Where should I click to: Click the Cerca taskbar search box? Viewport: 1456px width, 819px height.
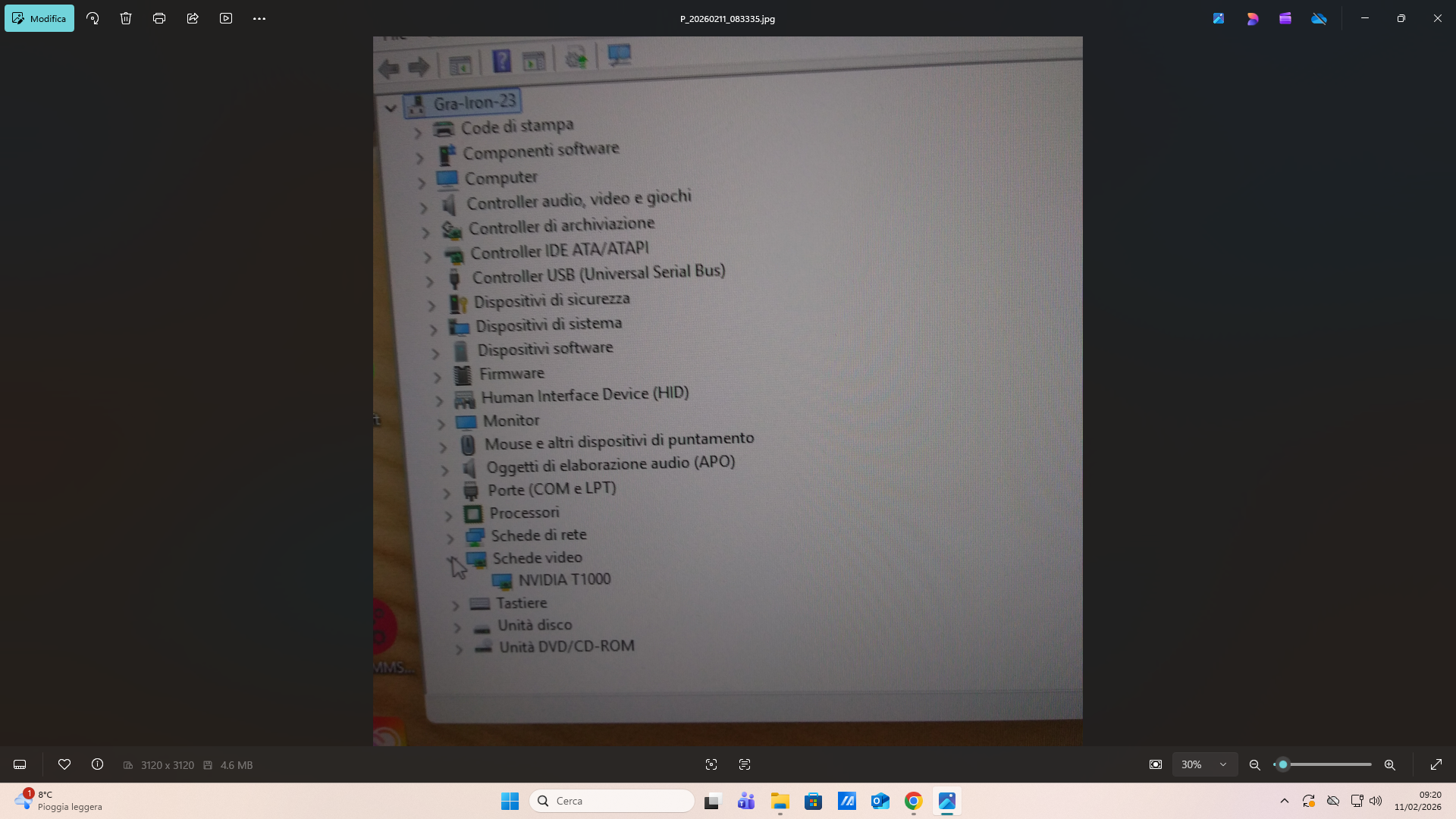(x=612, y=801)
